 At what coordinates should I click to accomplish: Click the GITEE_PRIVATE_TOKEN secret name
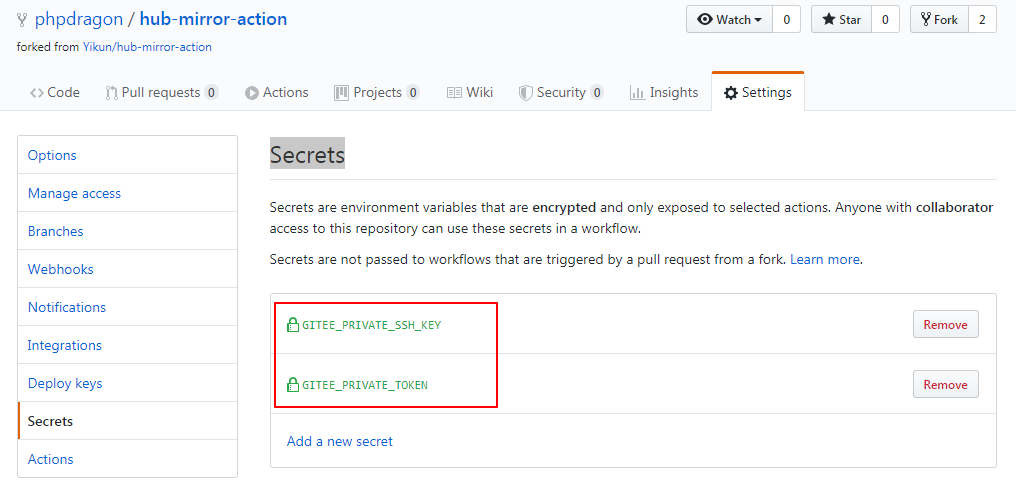click(x=365, y=384)
